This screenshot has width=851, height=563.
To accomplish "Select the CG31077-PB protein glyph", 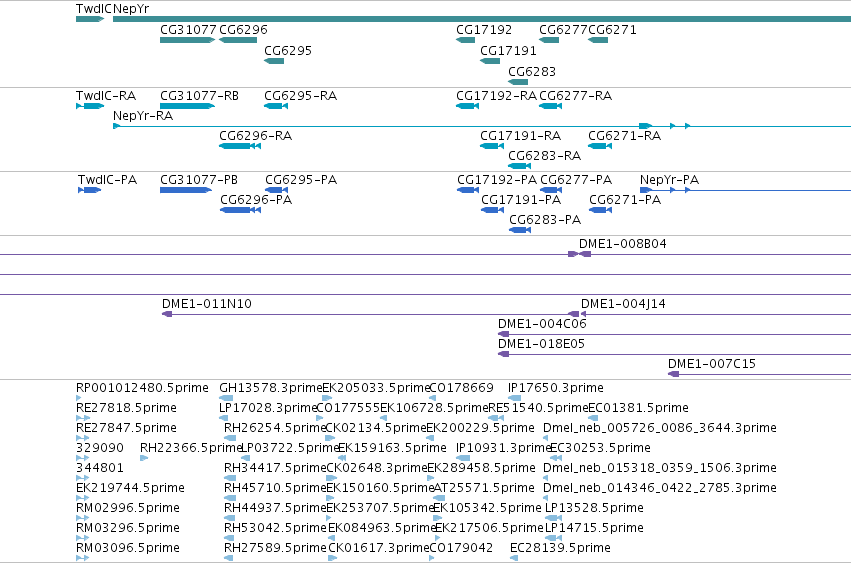I will pos(186,190).
